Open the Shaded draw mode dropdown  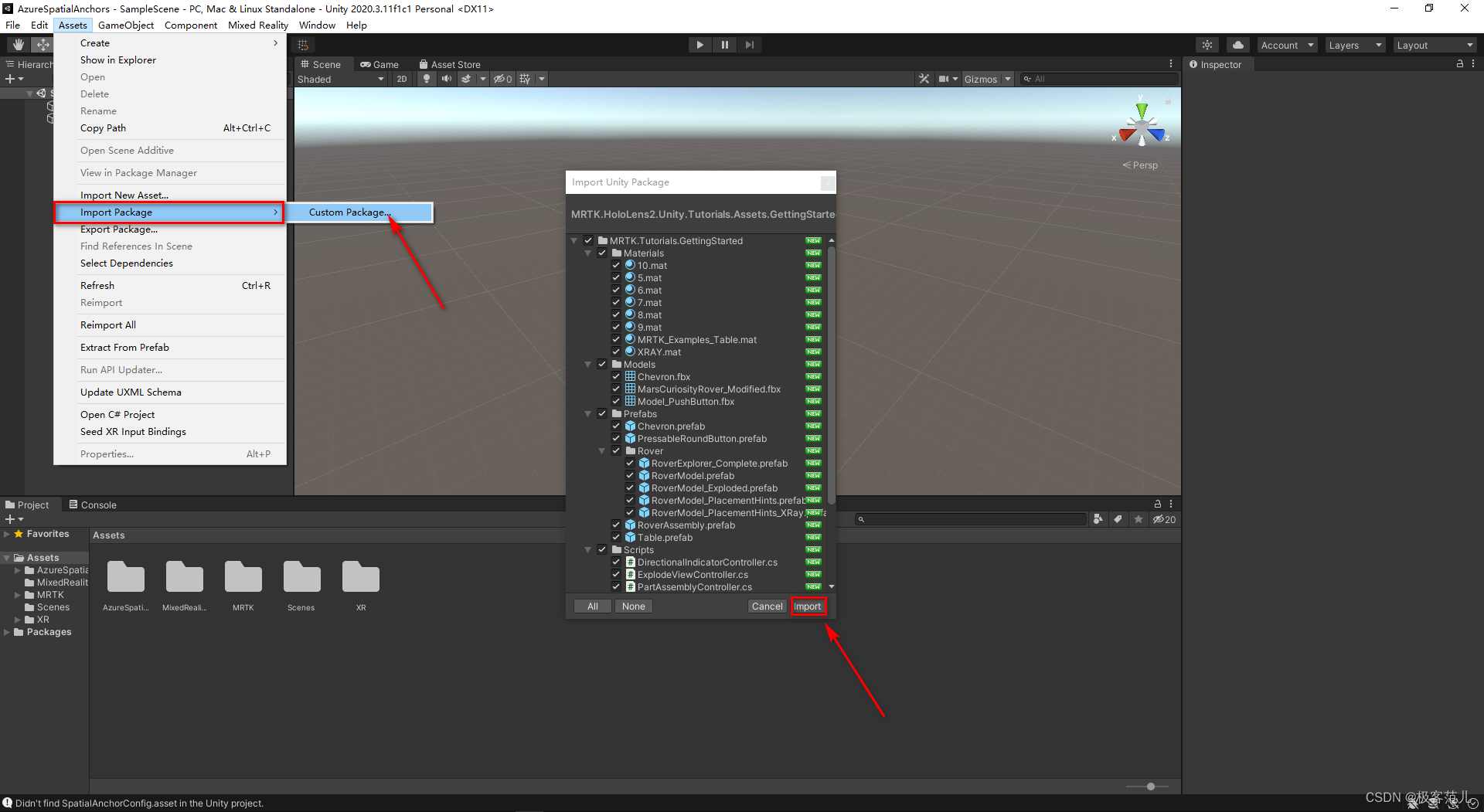(x=340, y=79)
